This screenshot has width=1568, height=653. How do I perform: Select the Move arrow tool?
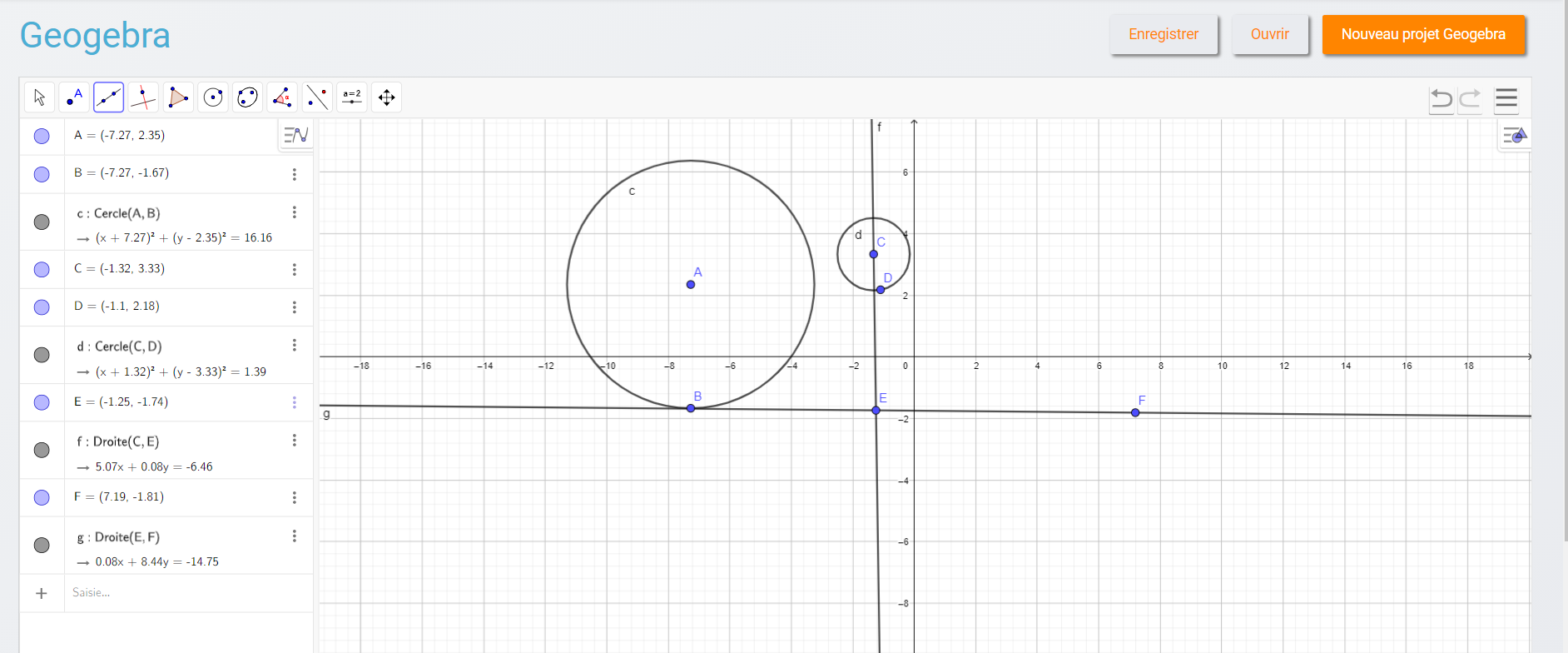39,97
